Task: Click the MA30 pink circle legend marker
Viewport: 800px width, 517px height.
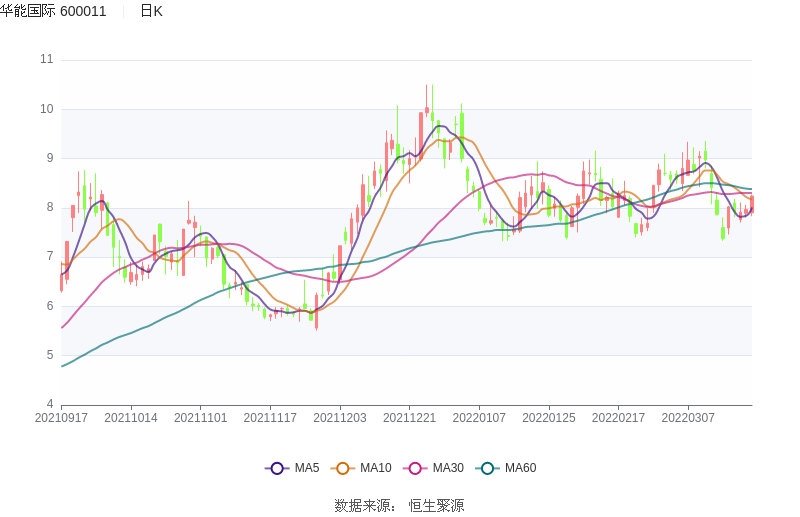Action: pos(415,468)
